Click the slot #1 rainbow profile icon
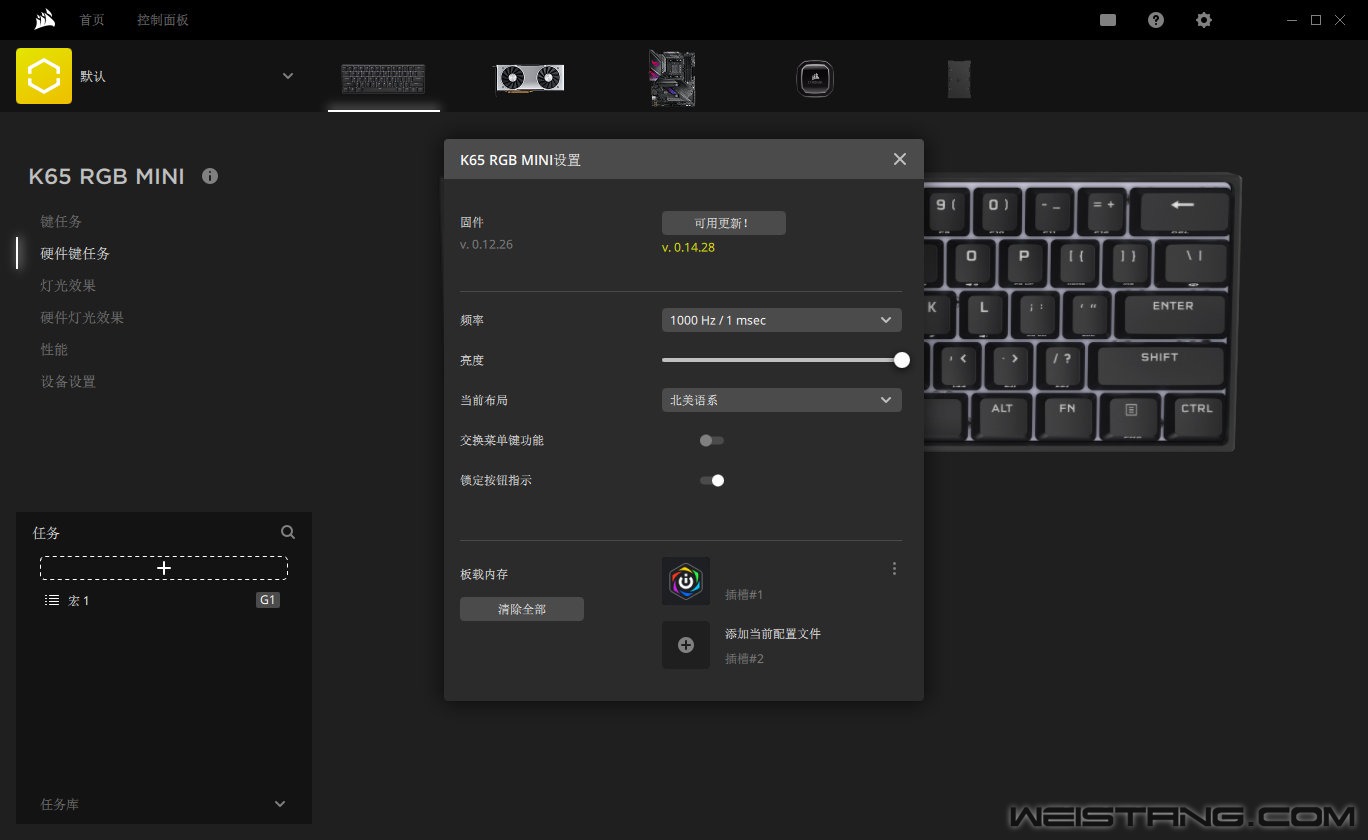The image size is (1368, 840). tap(686, 581)
